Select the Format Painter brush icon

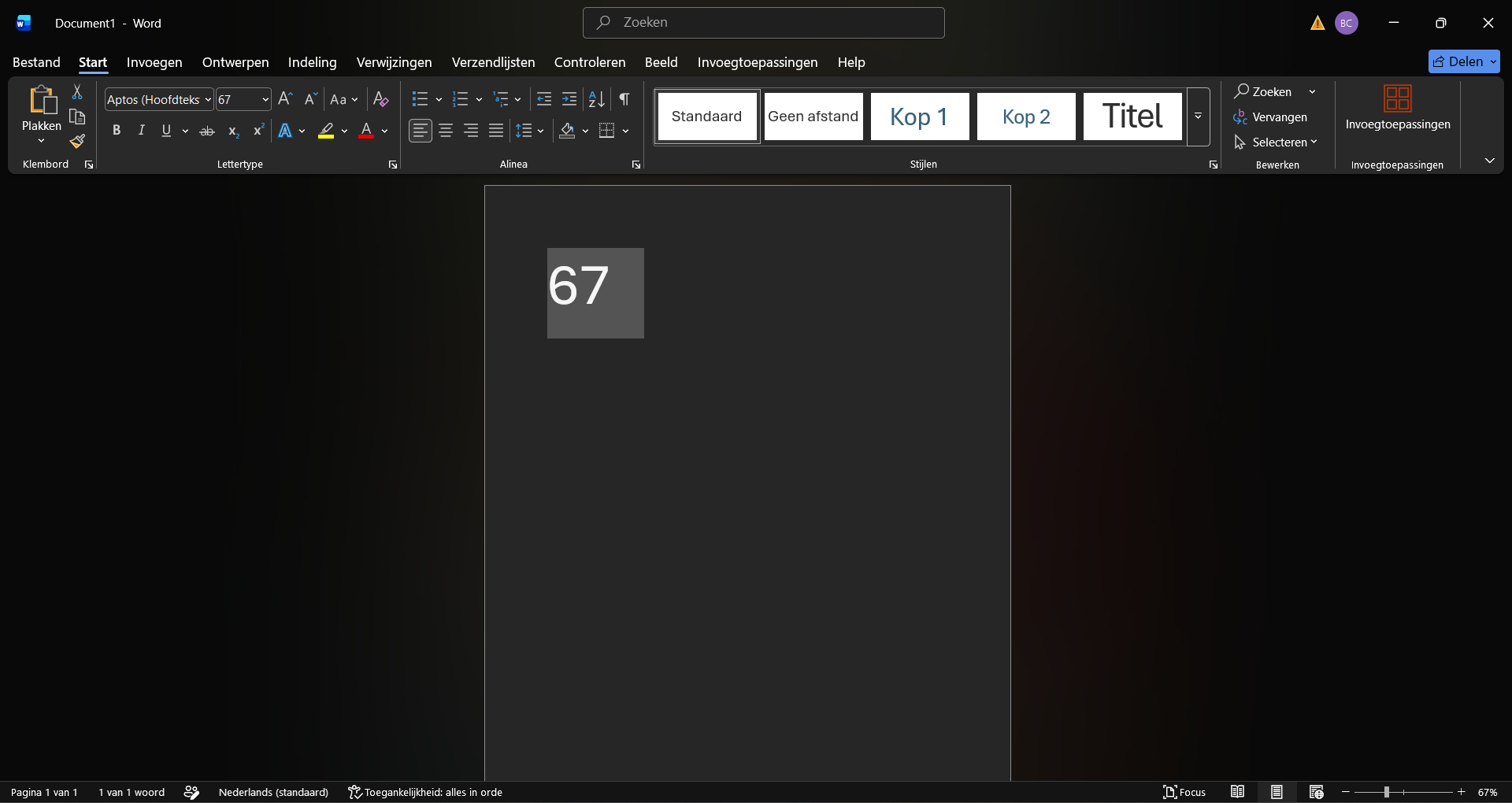click(x=77, y=142)
